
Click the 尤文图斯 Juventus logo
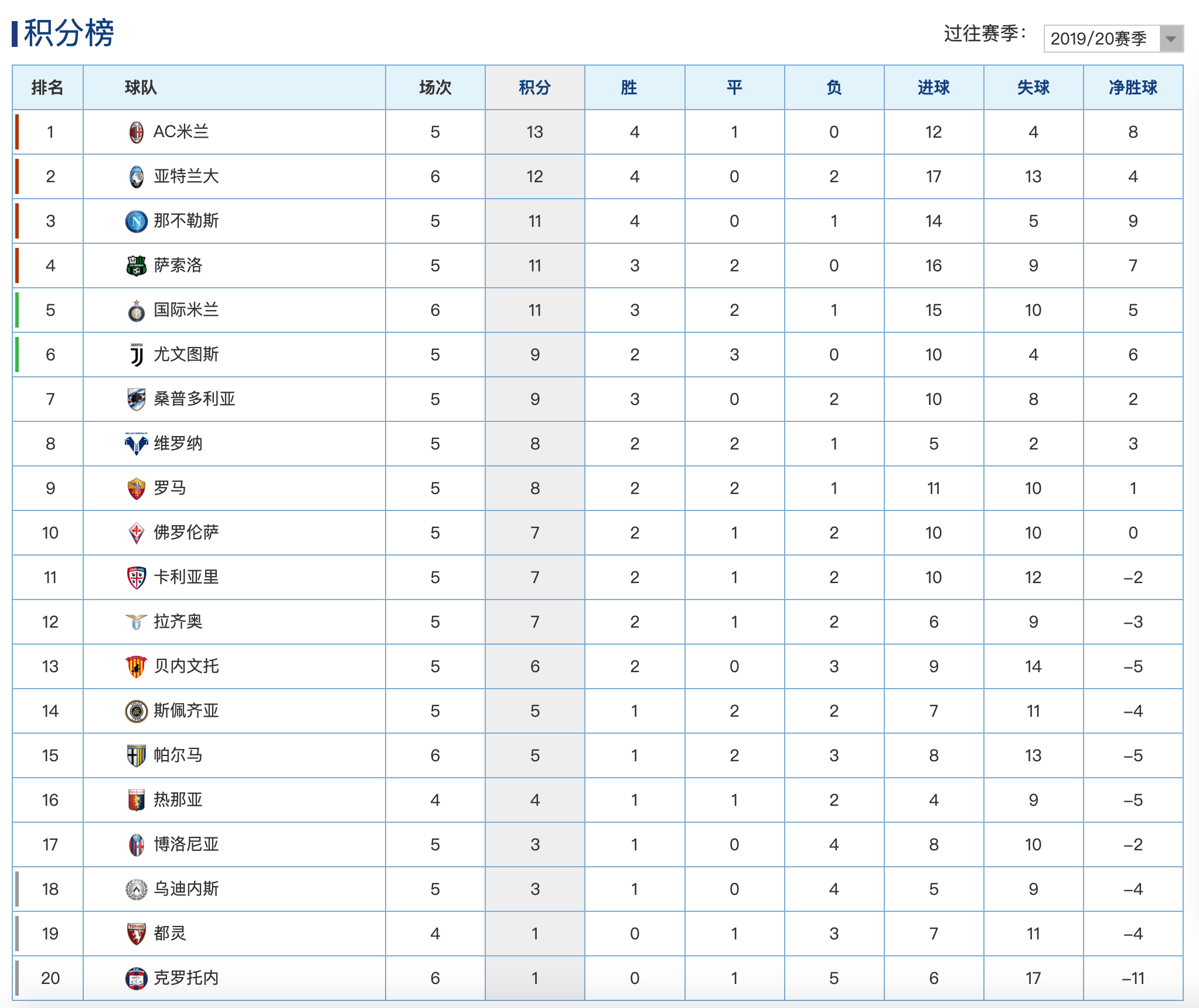pos(136,355)
